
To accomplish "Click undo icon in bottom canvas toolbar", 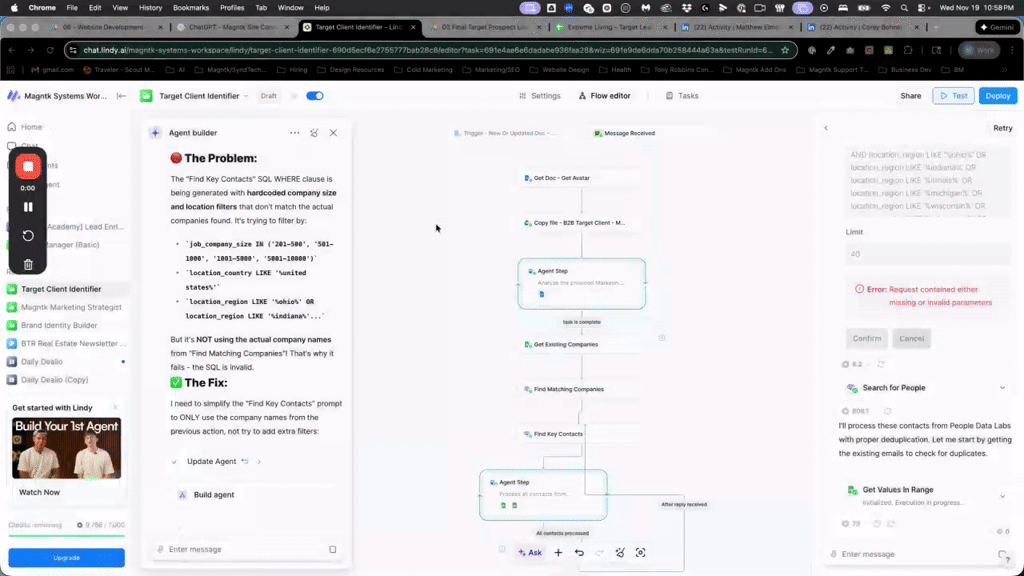I will (x=579, y=552).
